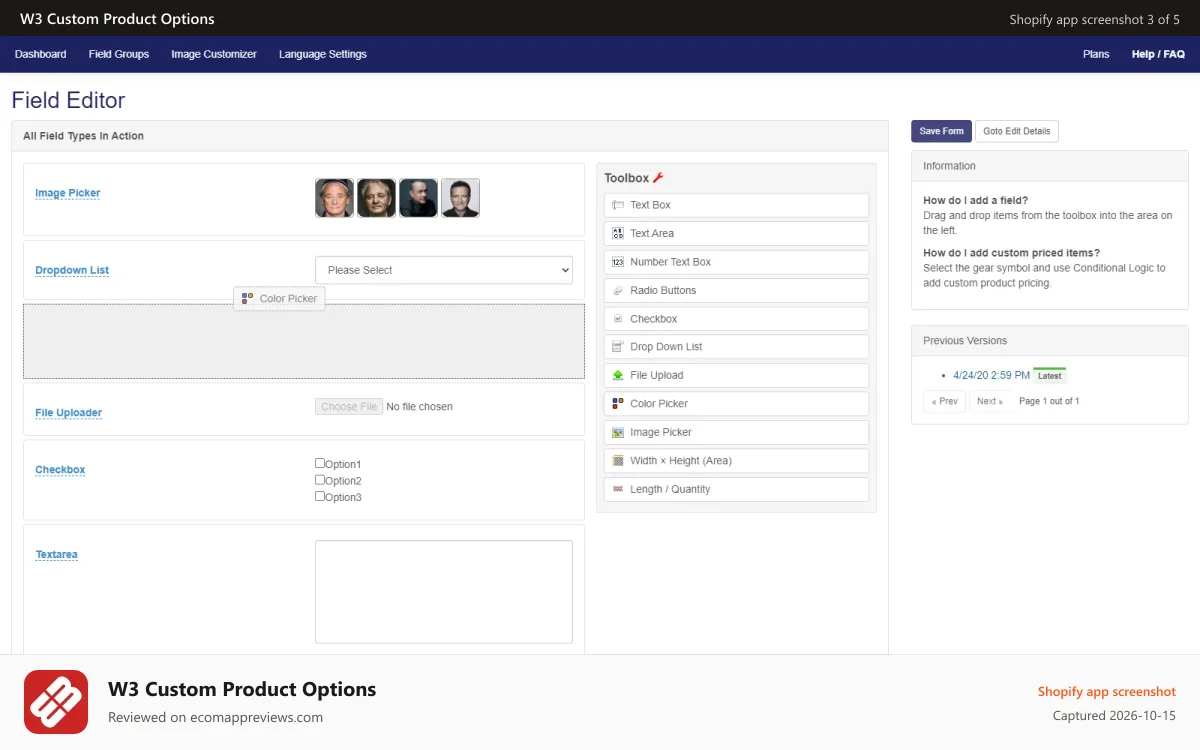Click the dragged Color Picker chip icon
Viewport: 1200px width, 750px height.
(x=248, y=298)
